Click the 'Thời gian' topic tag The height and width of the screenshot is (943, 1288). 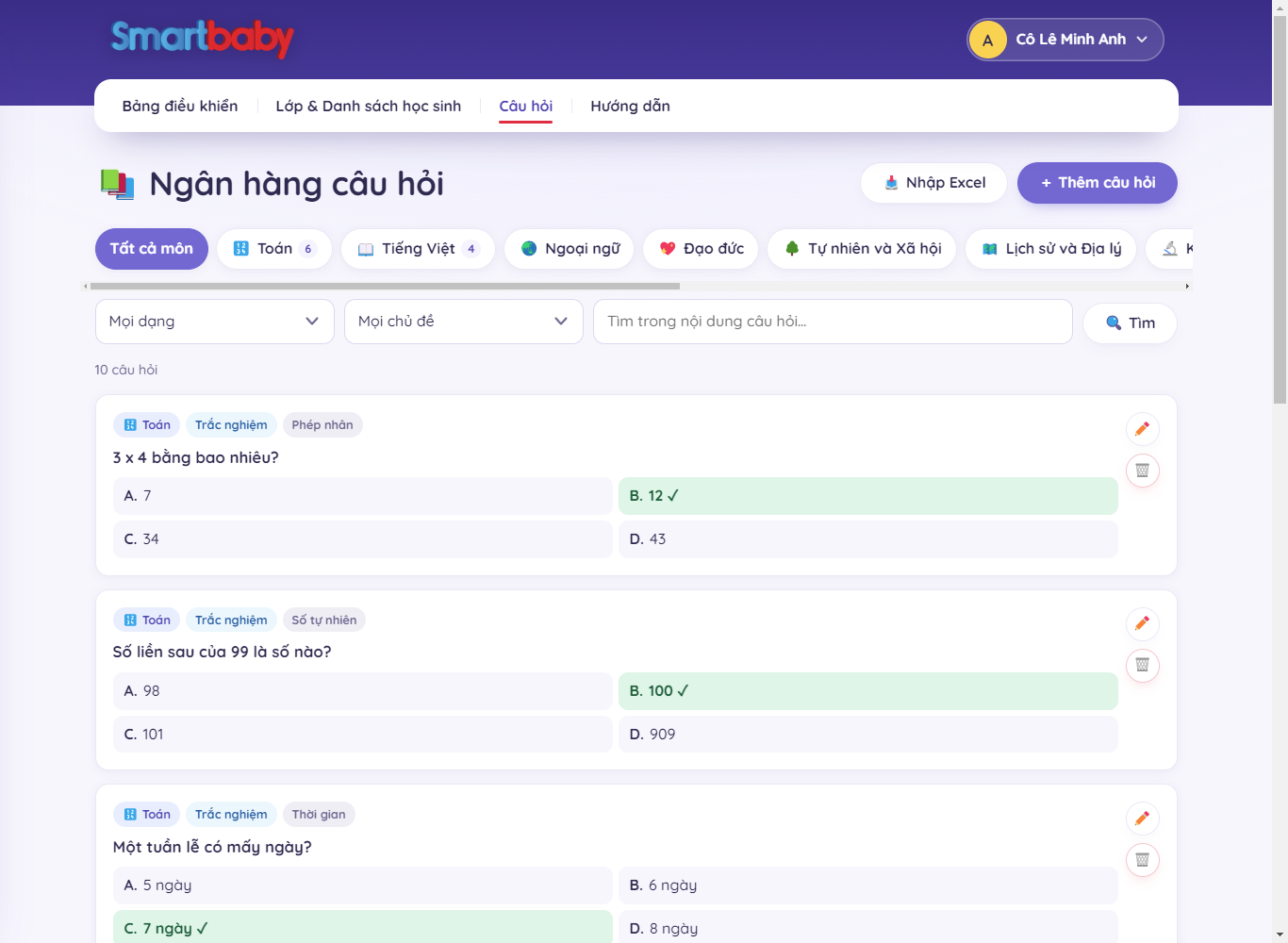(319, 815)
